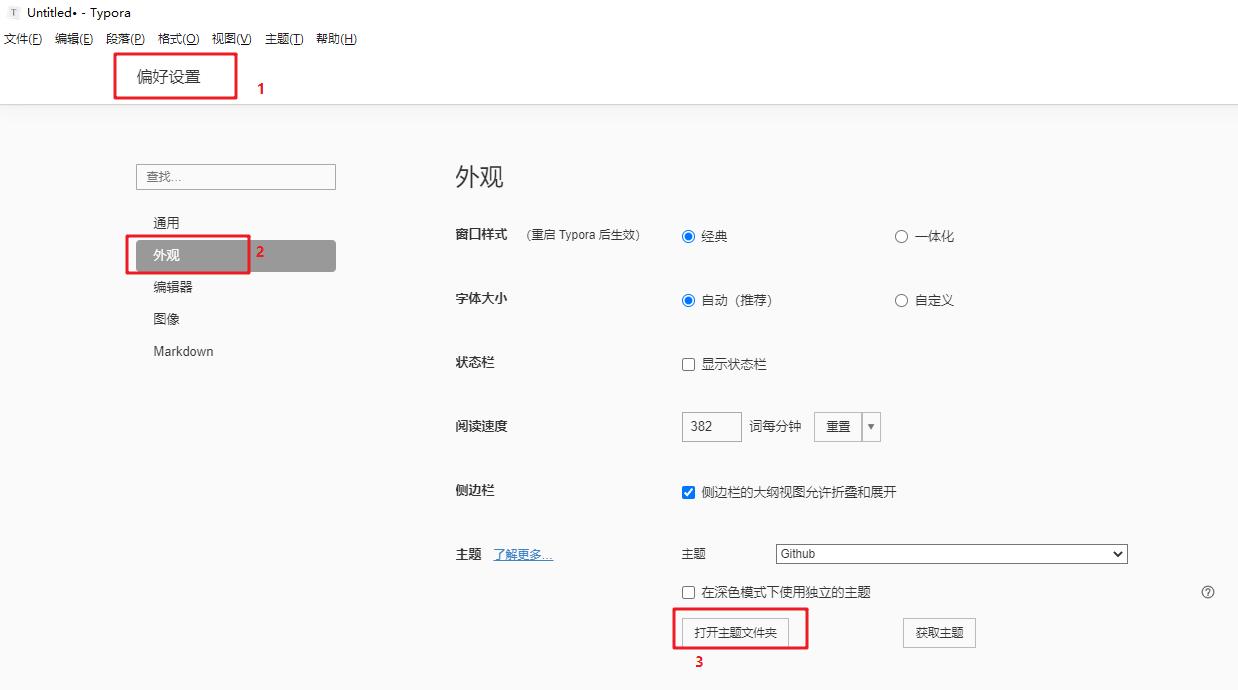Click the 词每分钟 unit text
Image resolution: width=1238 pixels, height=690 pixels.
775,427
